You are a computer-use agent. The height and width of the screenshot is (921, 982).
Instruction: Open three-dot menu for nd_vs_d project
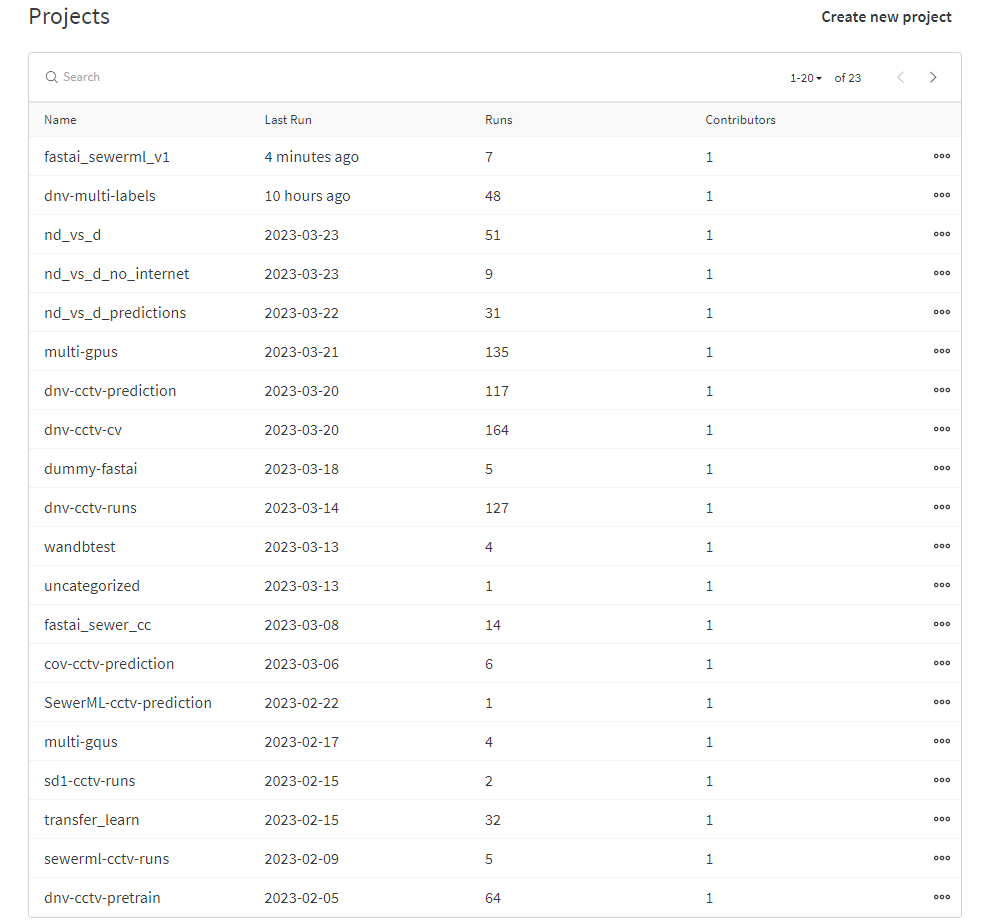[941, 234]
